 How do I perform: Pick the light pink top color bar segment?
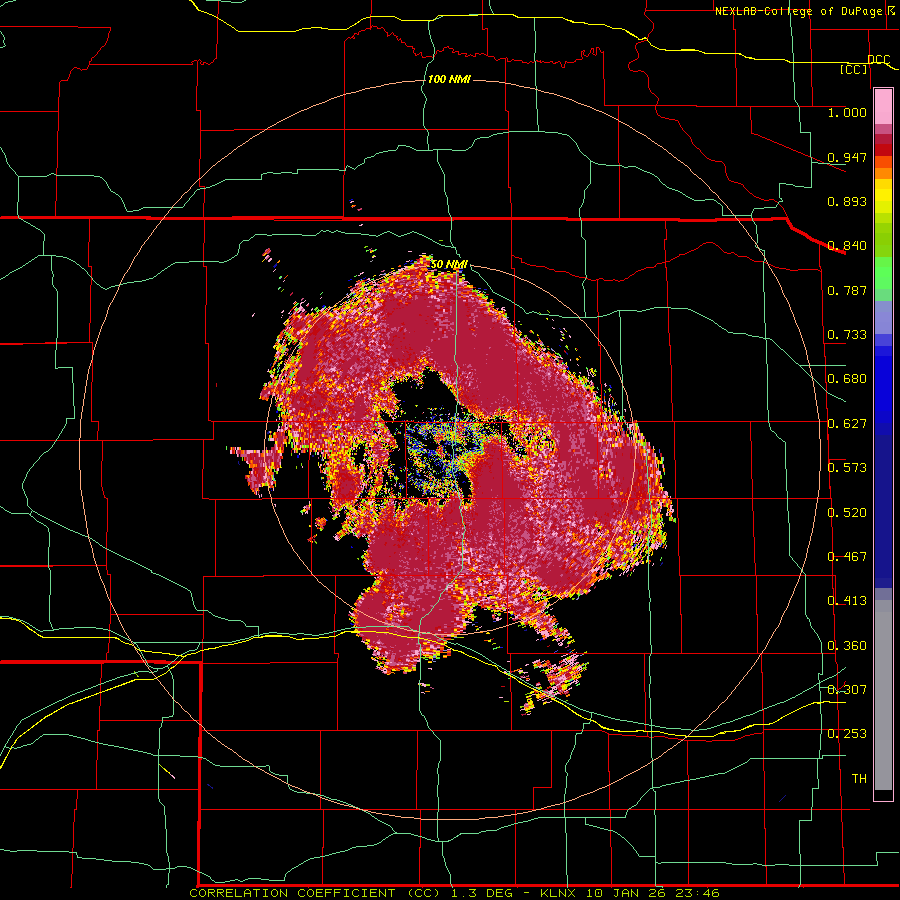coord(883,107)
